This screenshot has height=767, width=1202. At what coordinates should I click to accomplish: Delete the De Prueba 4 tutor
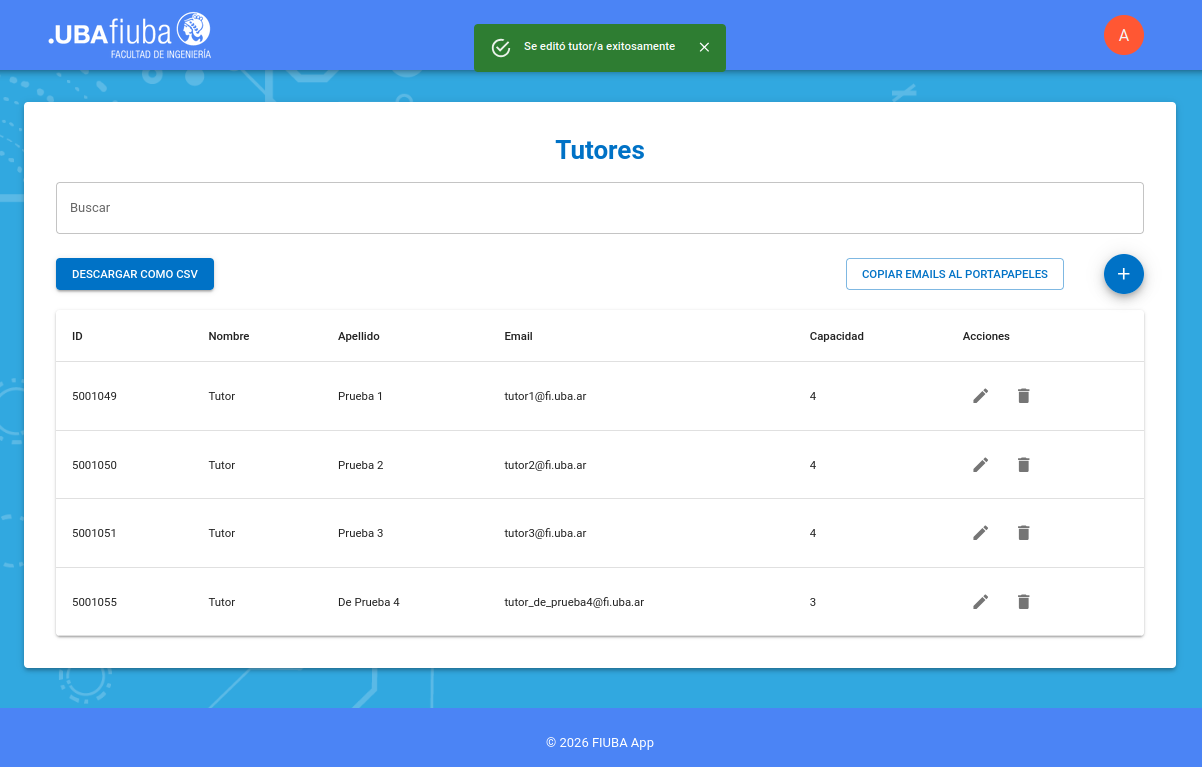click(x=1023, y=602)
